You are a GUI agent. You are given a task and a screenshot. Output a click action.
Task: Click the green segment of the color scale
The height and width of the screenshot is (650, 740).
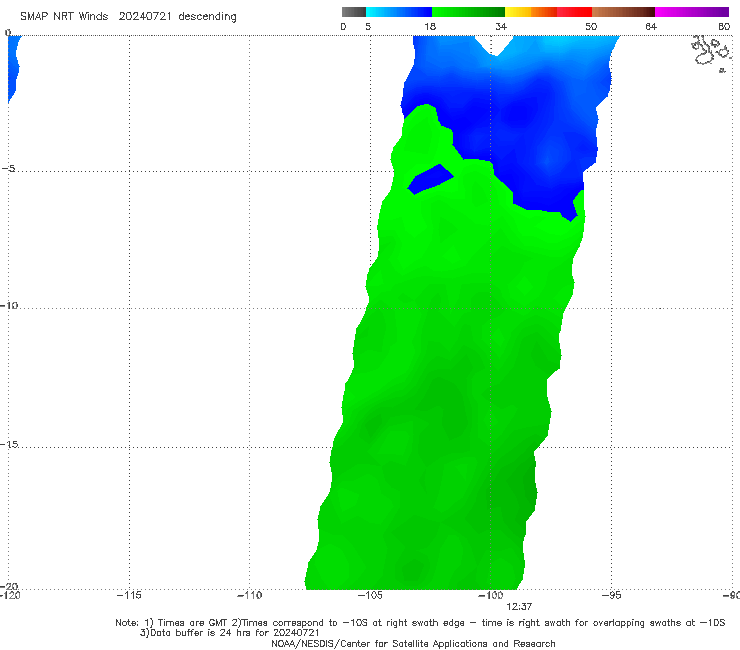(x=468, y=12)
